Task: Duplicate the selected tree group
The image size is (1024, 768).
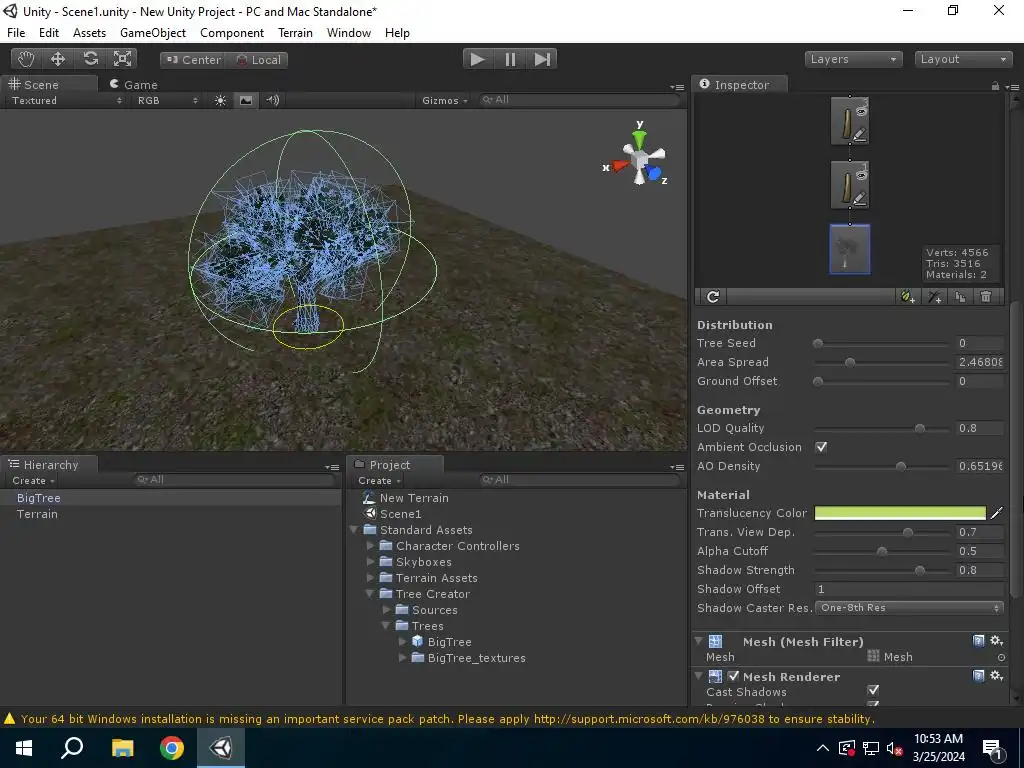Action: (x=961, y=297)
